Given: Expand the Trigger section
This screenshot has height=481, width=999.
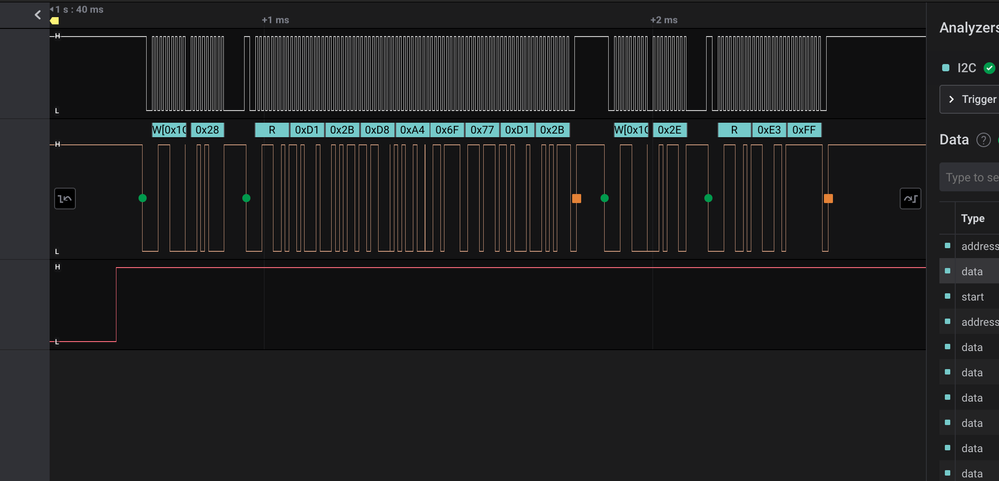Looking at the screenshot, I should tap(969, 99).
